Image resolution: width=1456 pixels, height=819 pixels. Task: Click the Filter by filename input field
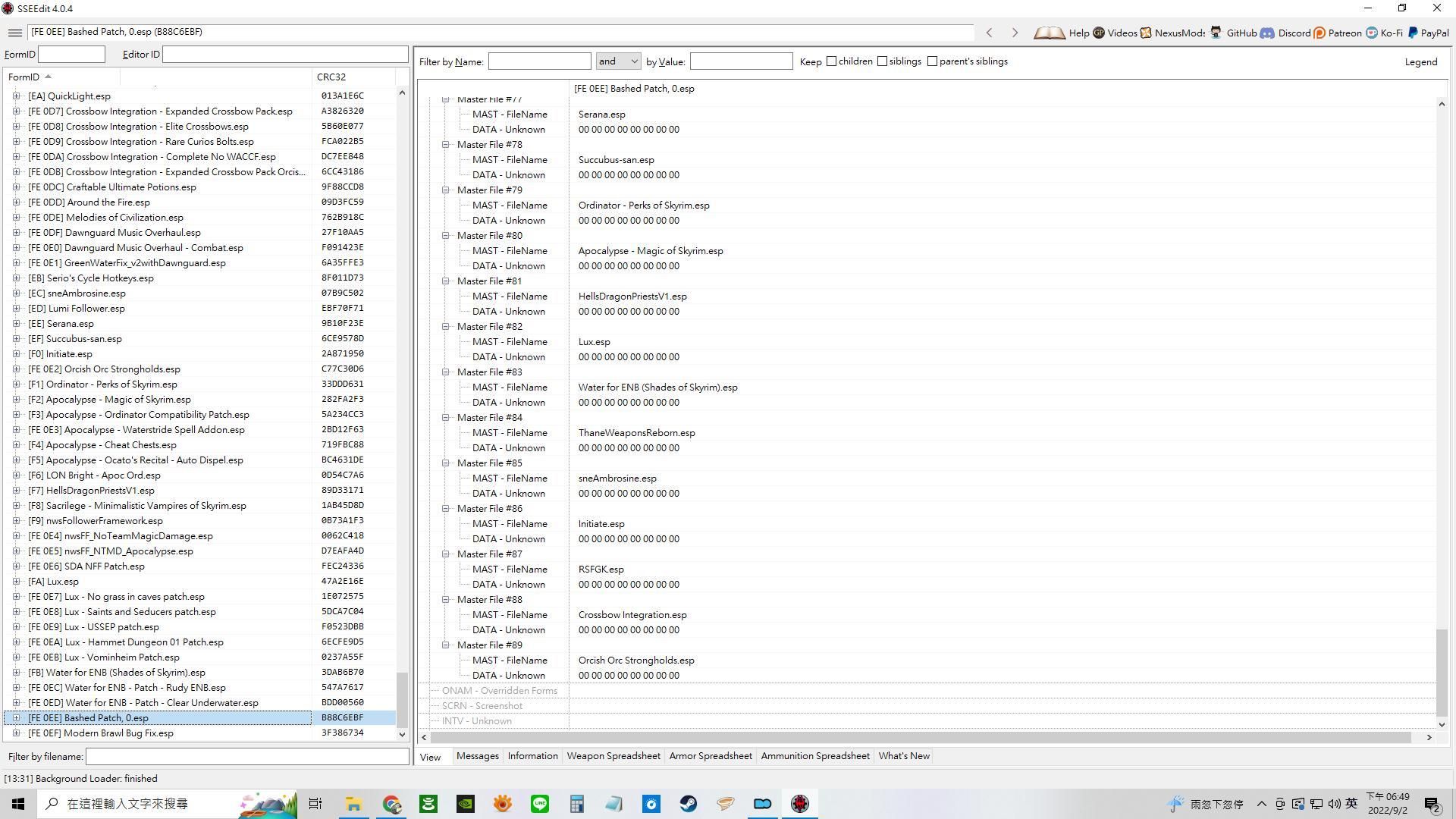point(246,757)
